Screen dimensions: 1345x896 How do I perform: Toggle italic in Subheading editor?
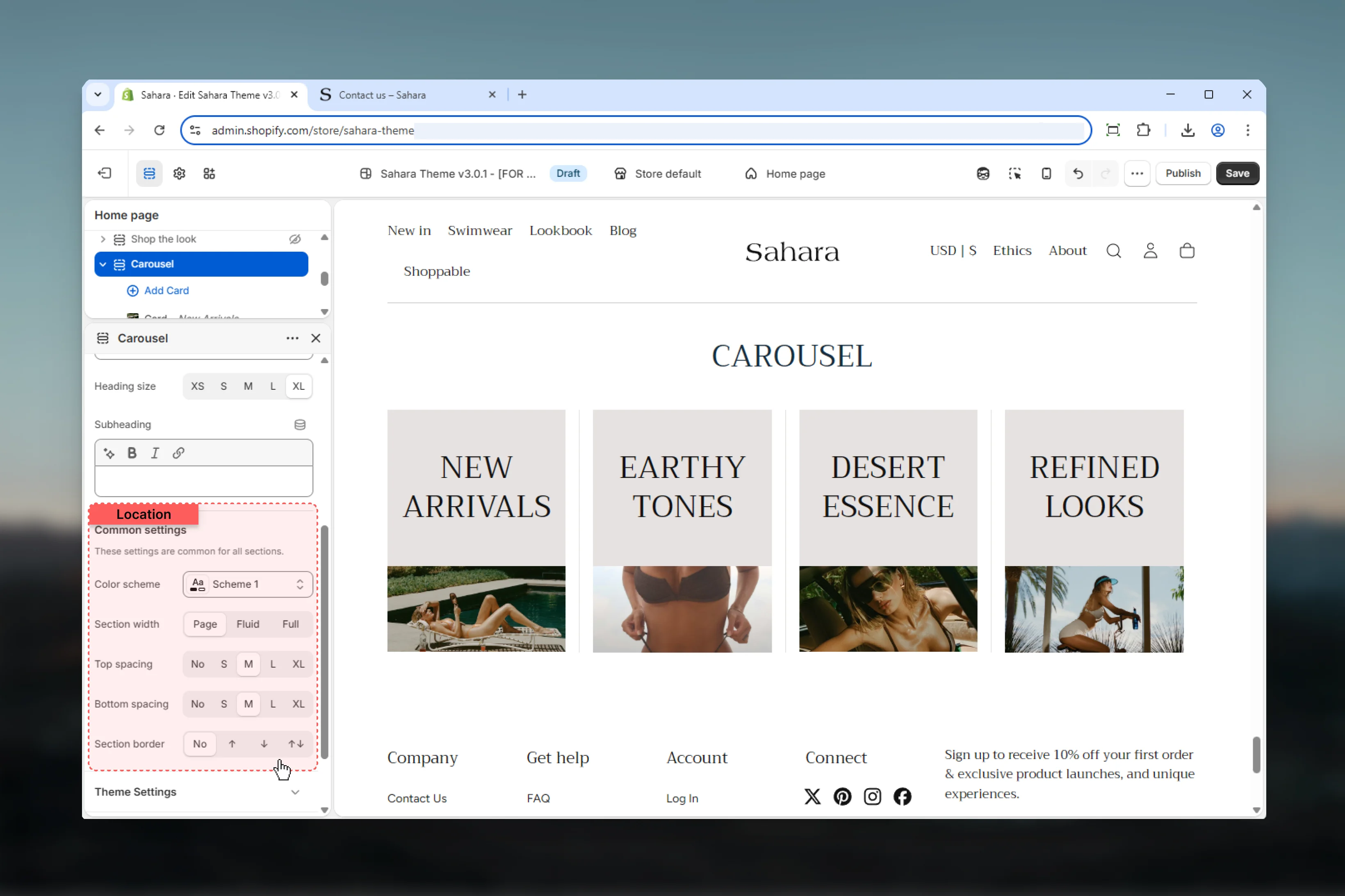click(x=155, y=453)
